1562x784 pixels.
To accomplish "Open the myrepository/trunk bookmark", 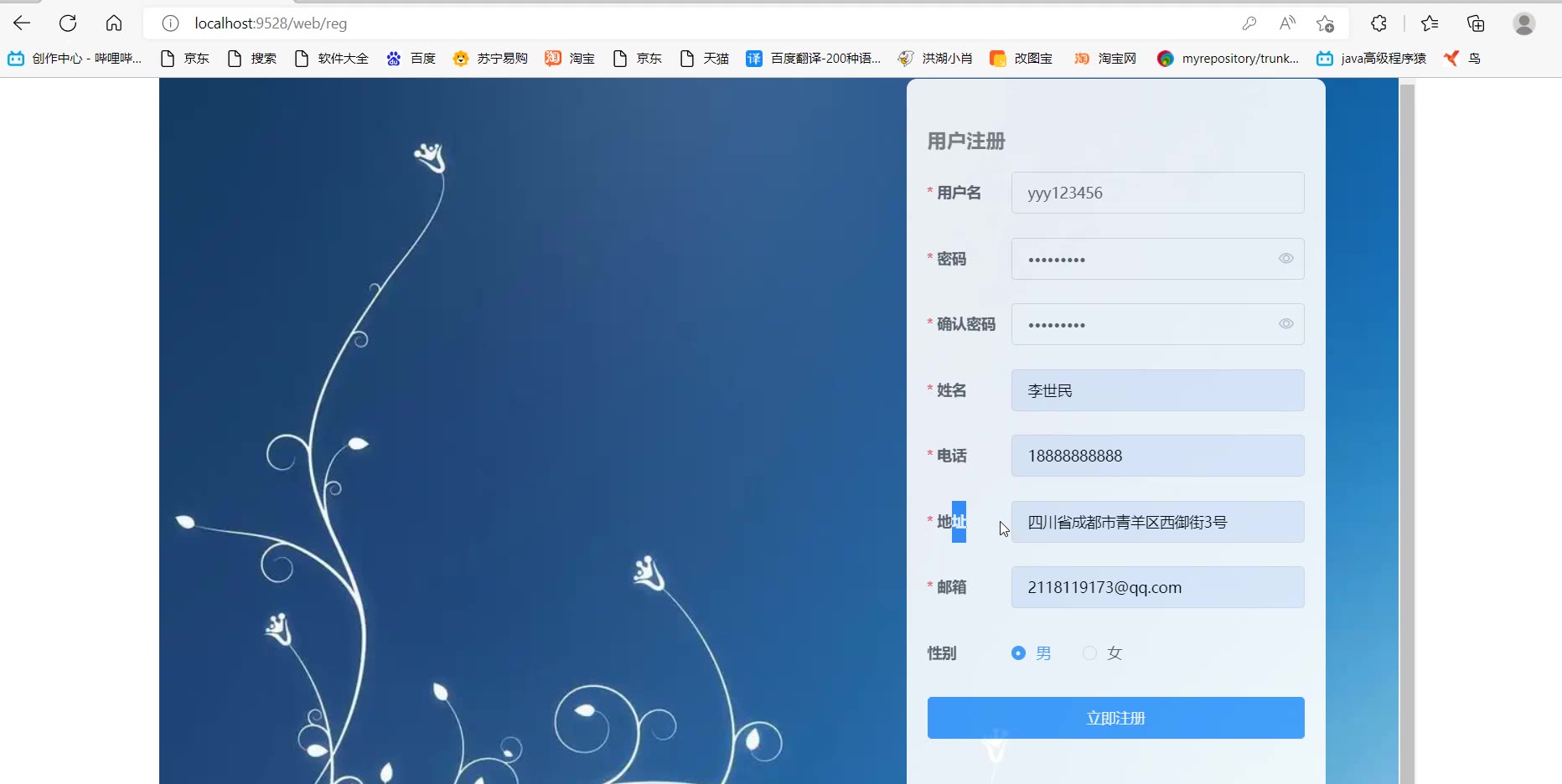I will pyautogui.click(x=1228, y=58).
